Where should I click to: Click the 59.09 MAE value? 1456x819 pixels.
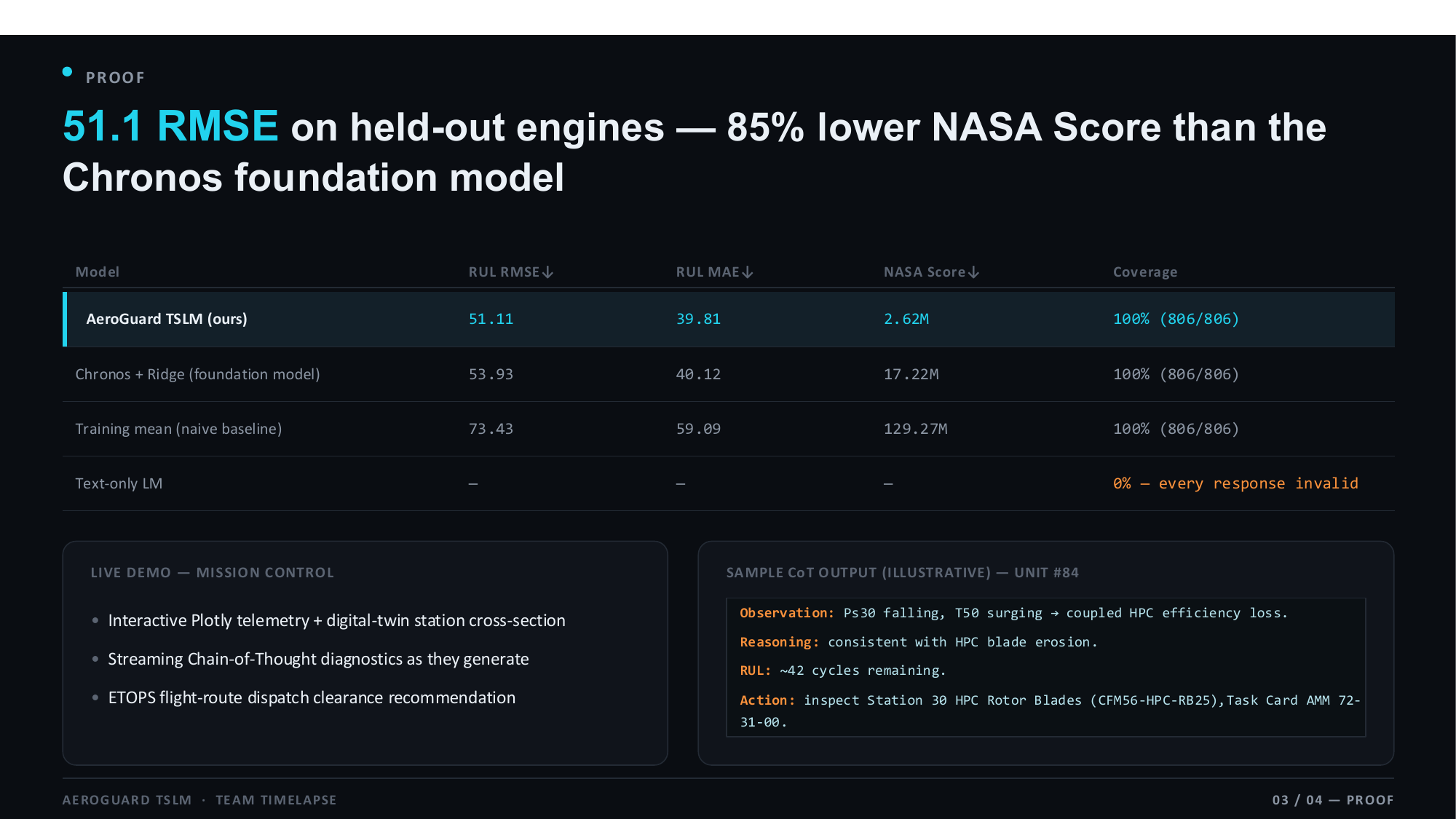click(x=698, y=429)
